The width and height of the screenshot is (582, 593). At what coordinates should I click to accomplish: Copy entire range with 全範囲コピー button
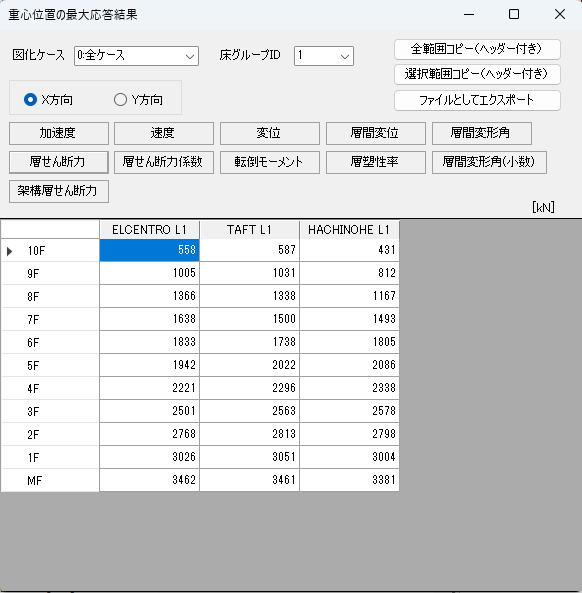tap(477, 49)
